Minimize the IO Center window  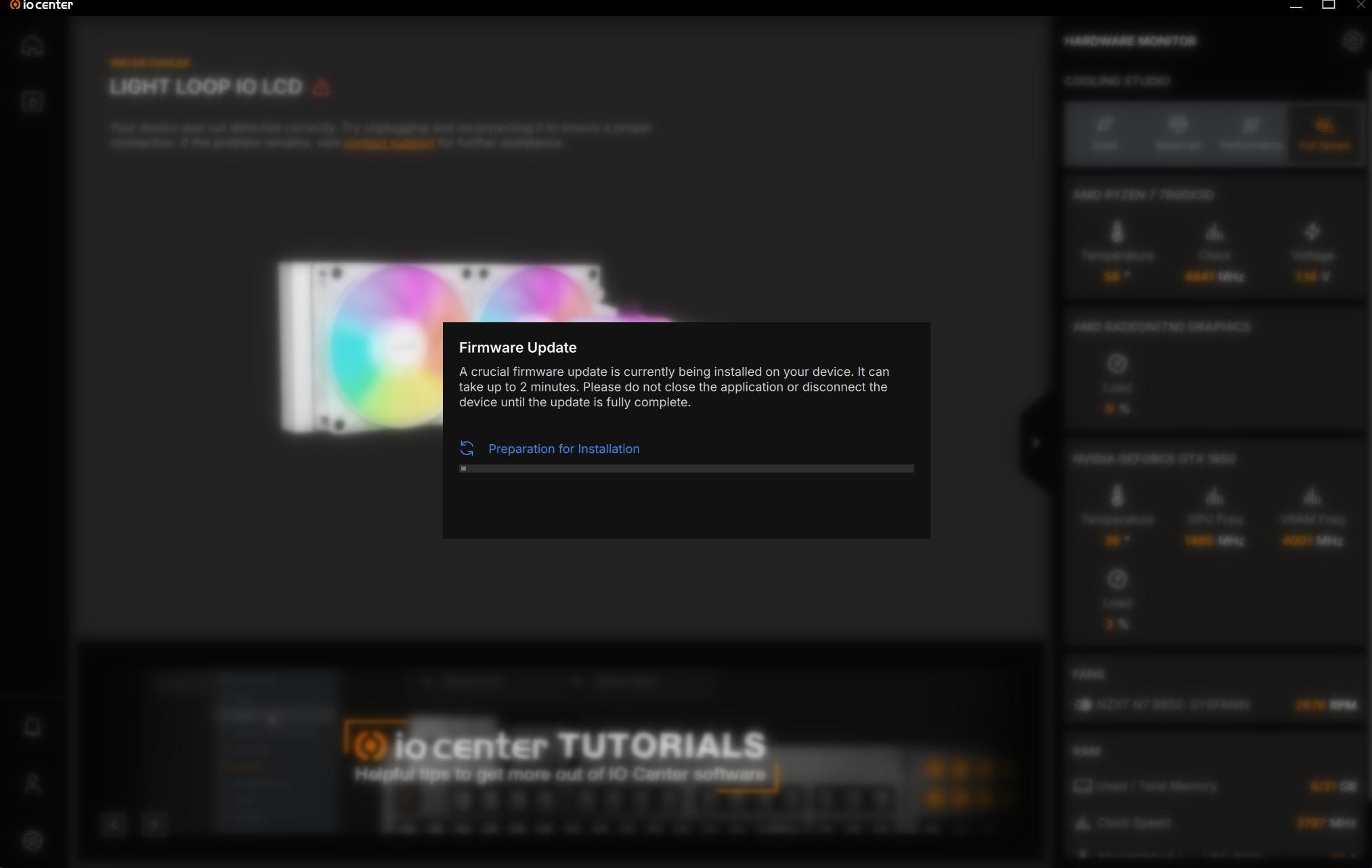[1296, 5]
